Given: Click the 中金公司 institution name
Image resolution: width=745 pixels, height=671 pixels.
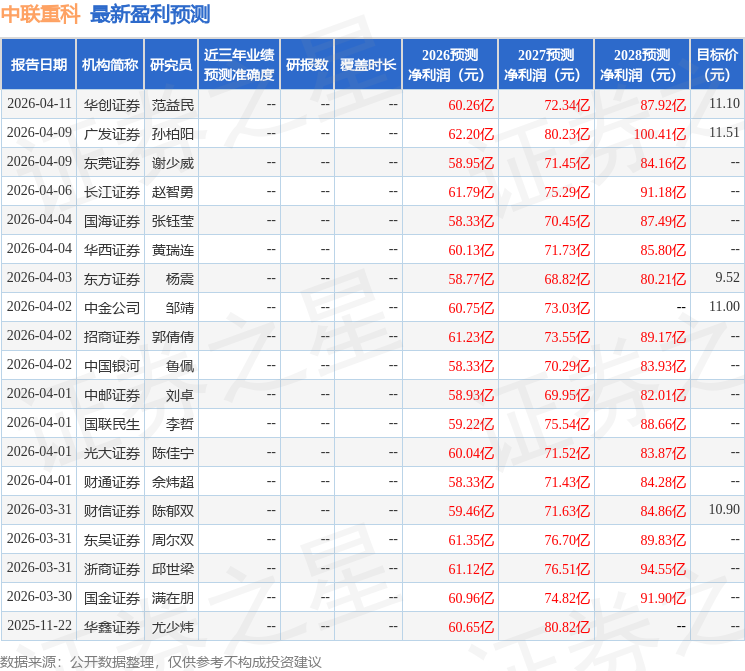Looking at the screenshot, I should coord(111,307).
